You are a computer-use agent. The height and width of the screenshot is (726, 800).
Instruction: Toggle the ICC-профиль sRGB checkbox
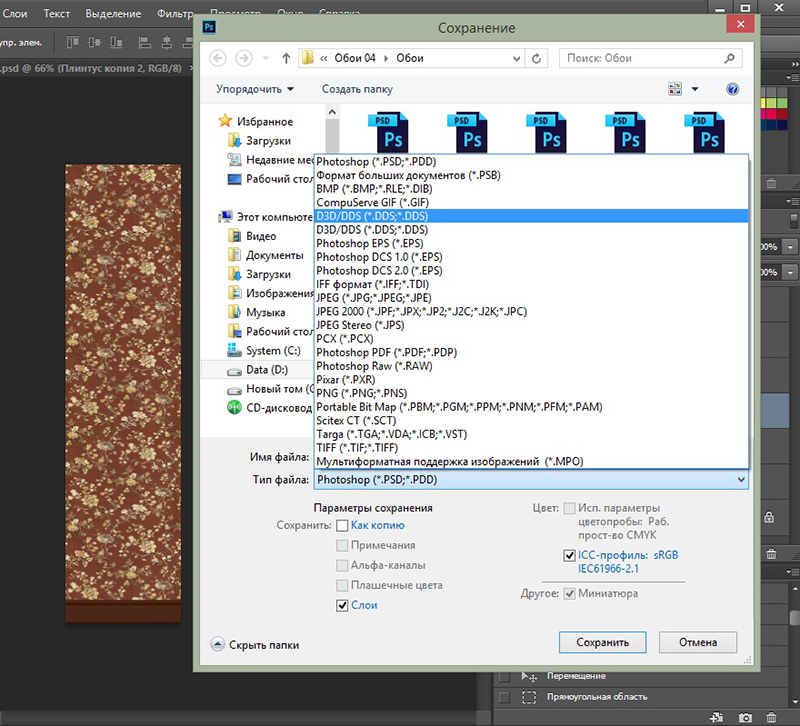tap(570, 555)
